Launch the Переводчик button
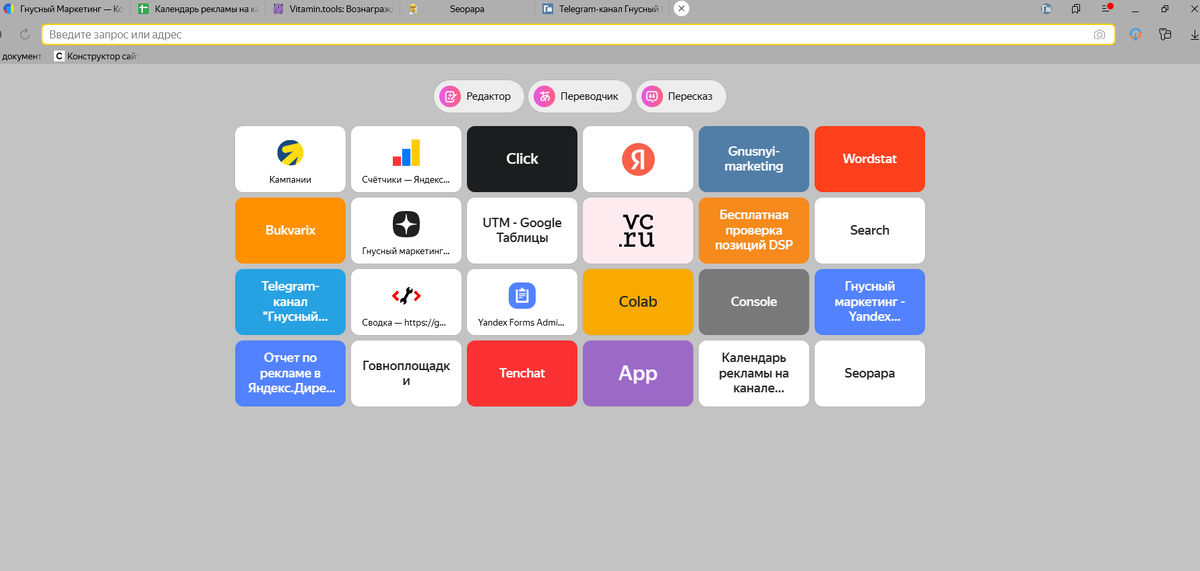The width and height of the screenshot is (1200, 571). 580,97
